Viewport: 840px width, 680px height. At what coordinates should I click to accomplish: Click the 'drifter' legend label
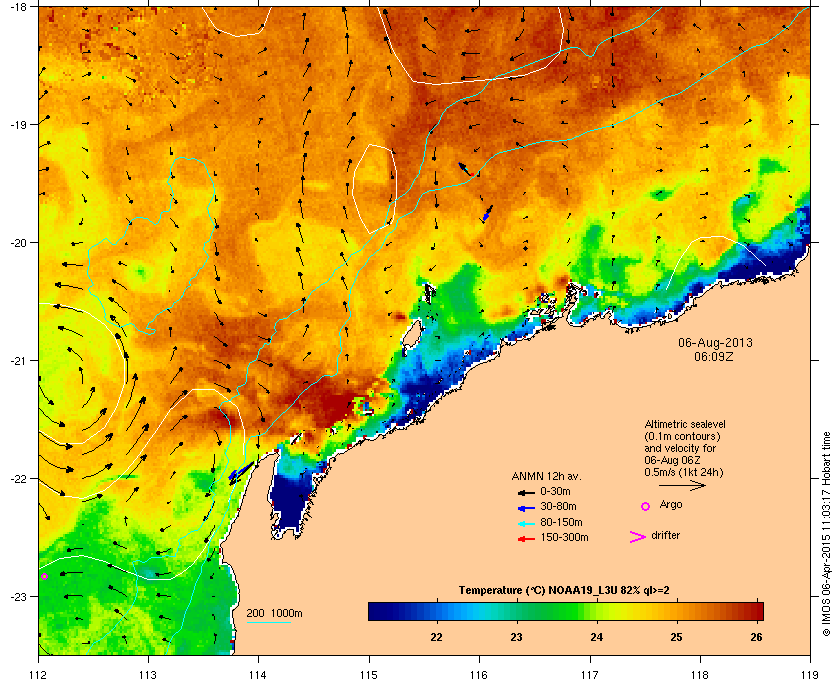(665, 535)
